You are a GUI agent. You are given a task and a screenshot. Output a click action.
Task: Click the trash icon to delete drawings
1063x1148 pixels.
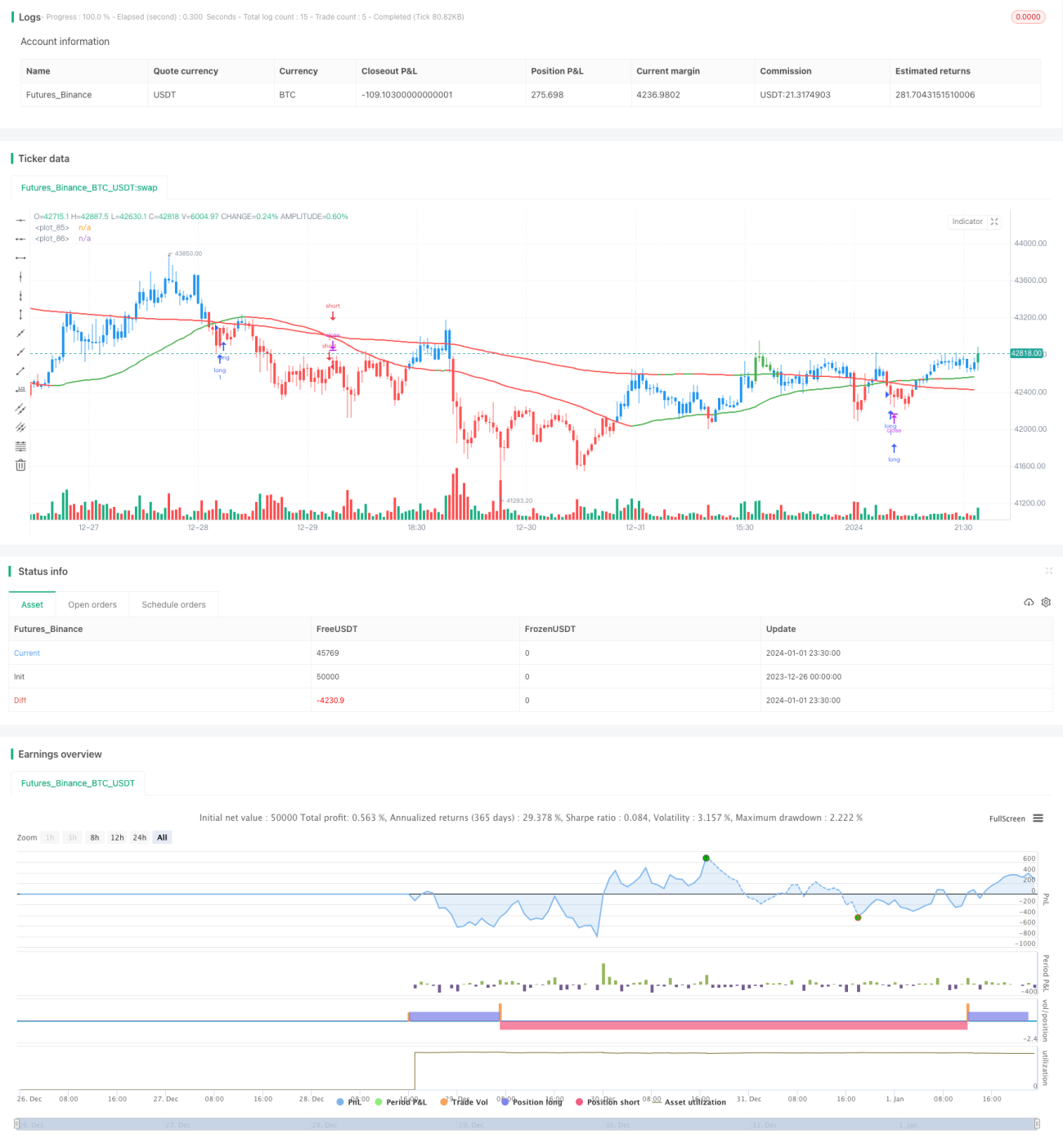20,464
